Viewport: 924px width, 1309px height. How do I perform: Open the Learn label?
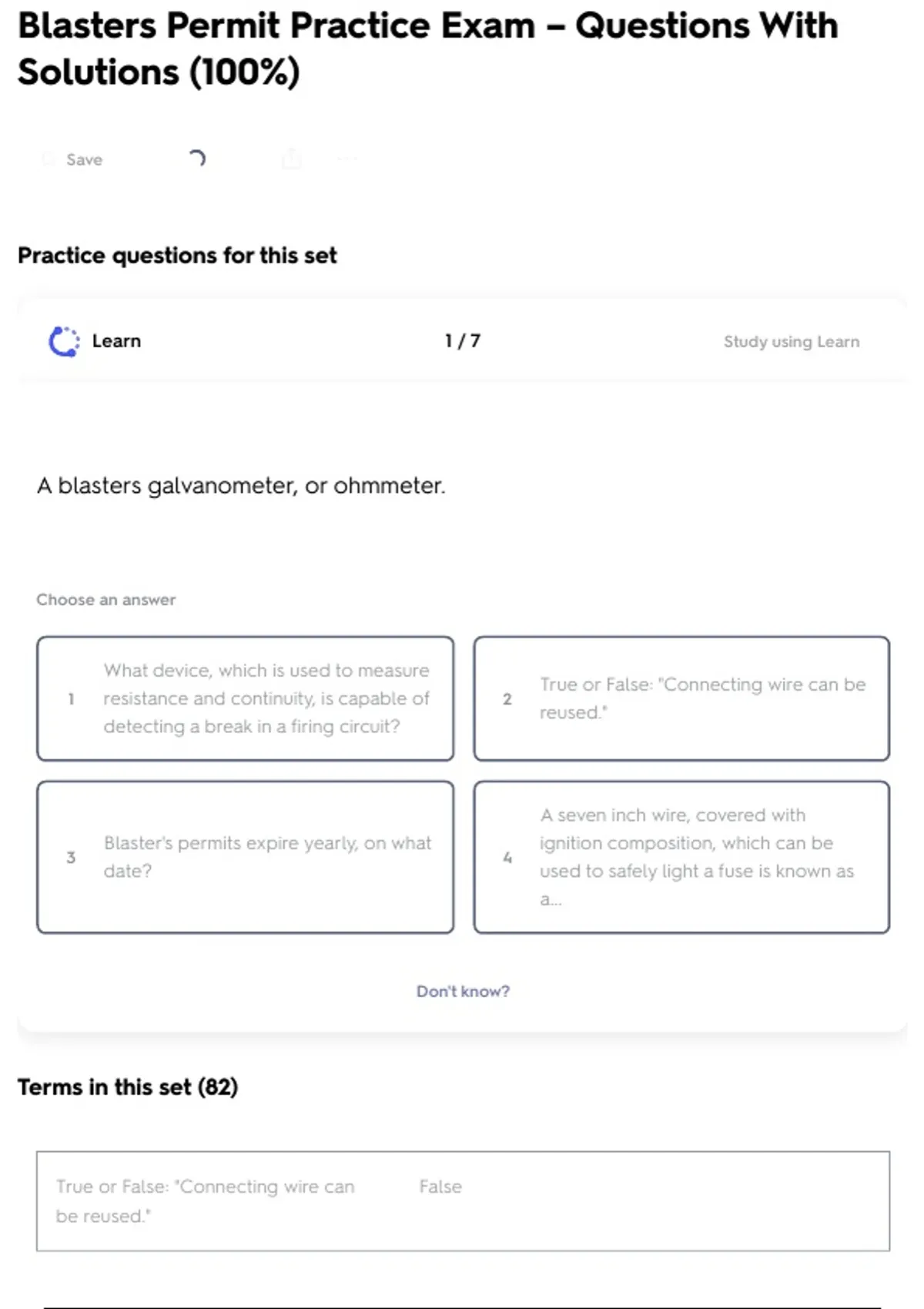point(116,341)
